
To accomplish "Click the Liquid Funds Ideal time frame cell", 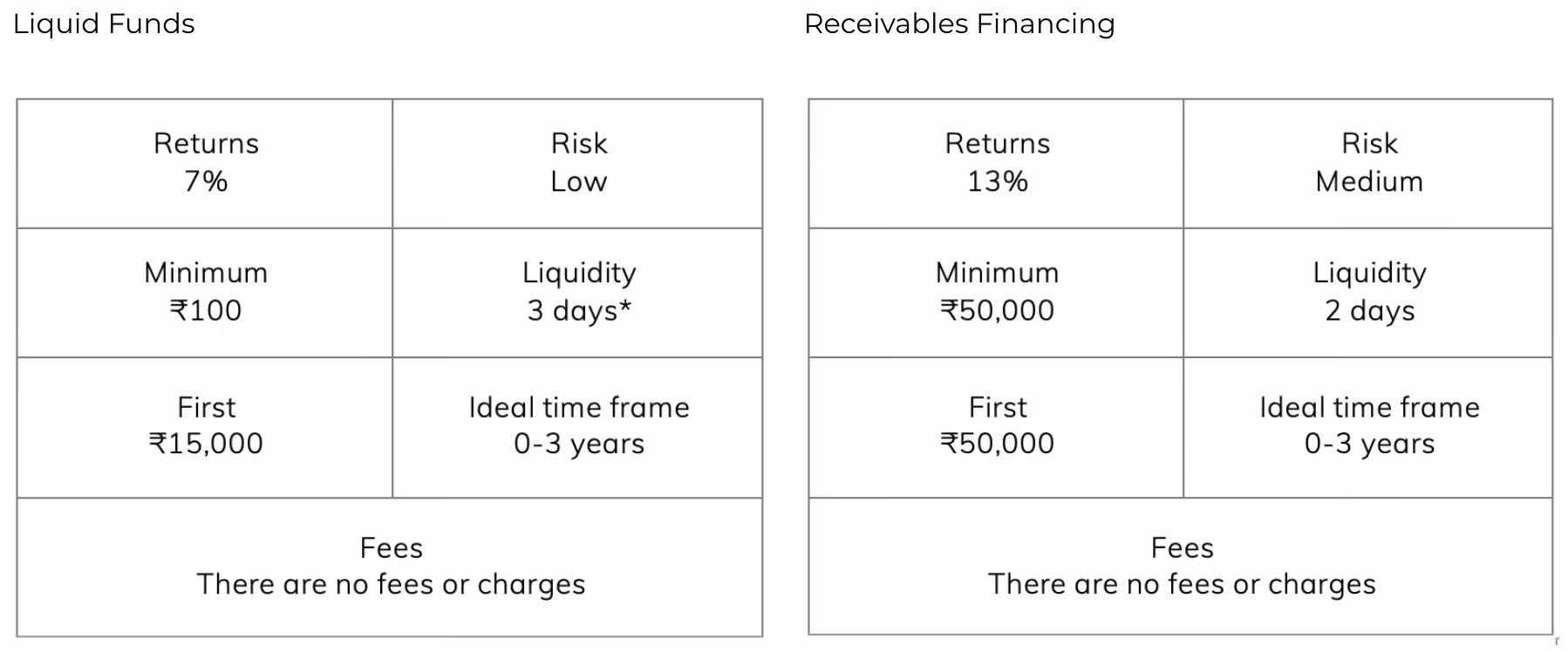I will pos(577,427).
